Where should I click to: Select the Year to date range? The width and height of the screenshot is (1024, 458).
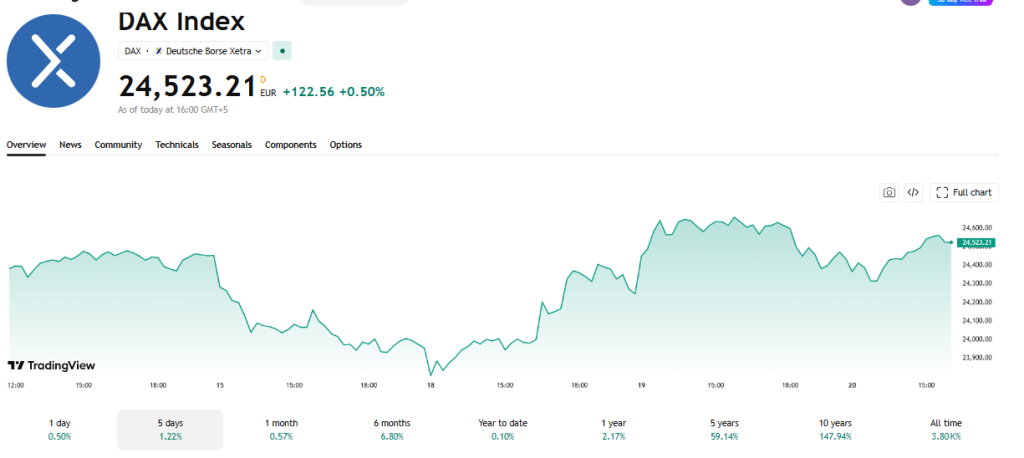502,429
